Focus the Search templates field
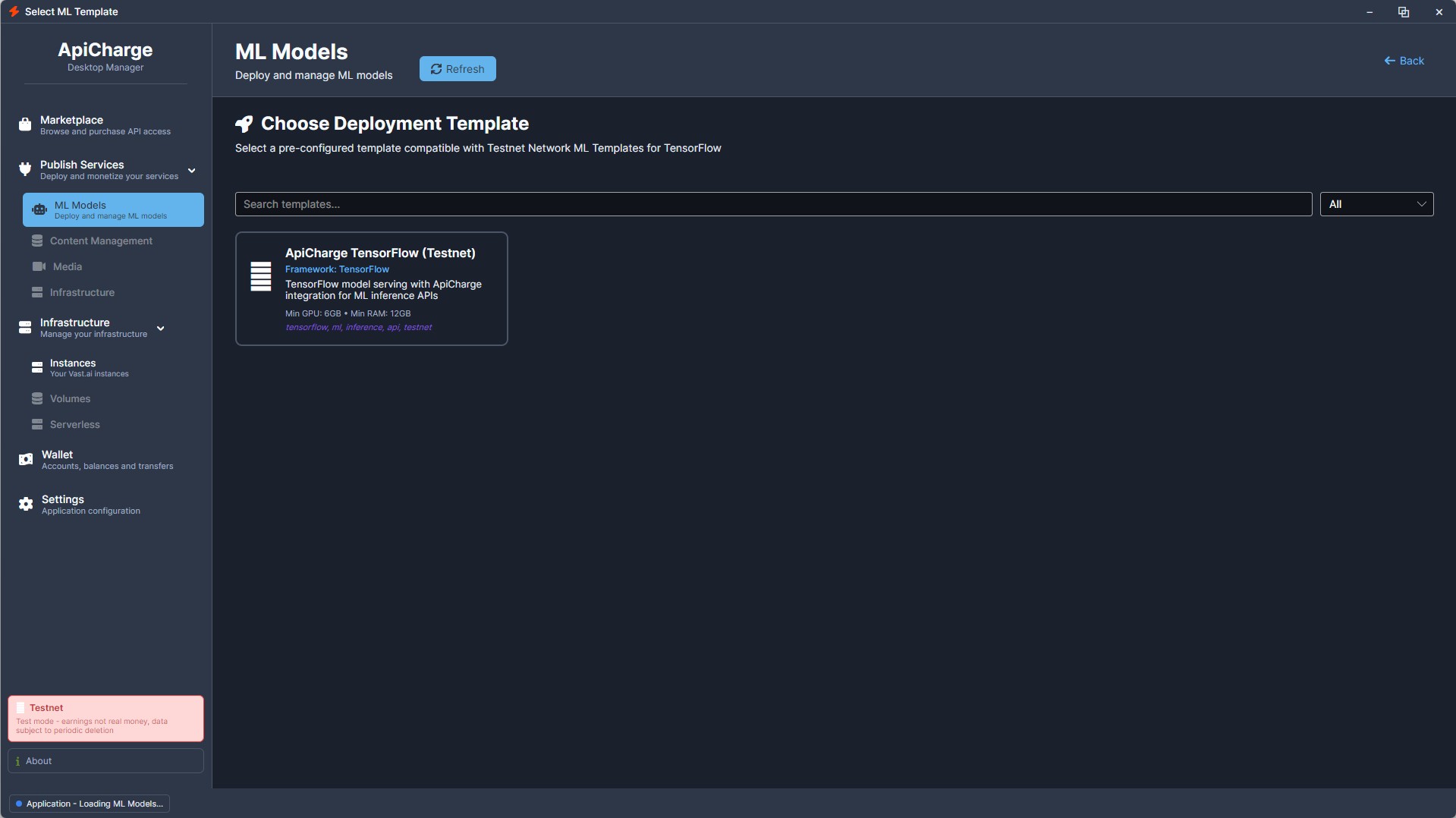Image resolution: width=1456 pixels, height=818 pixels. click(772, 204)
